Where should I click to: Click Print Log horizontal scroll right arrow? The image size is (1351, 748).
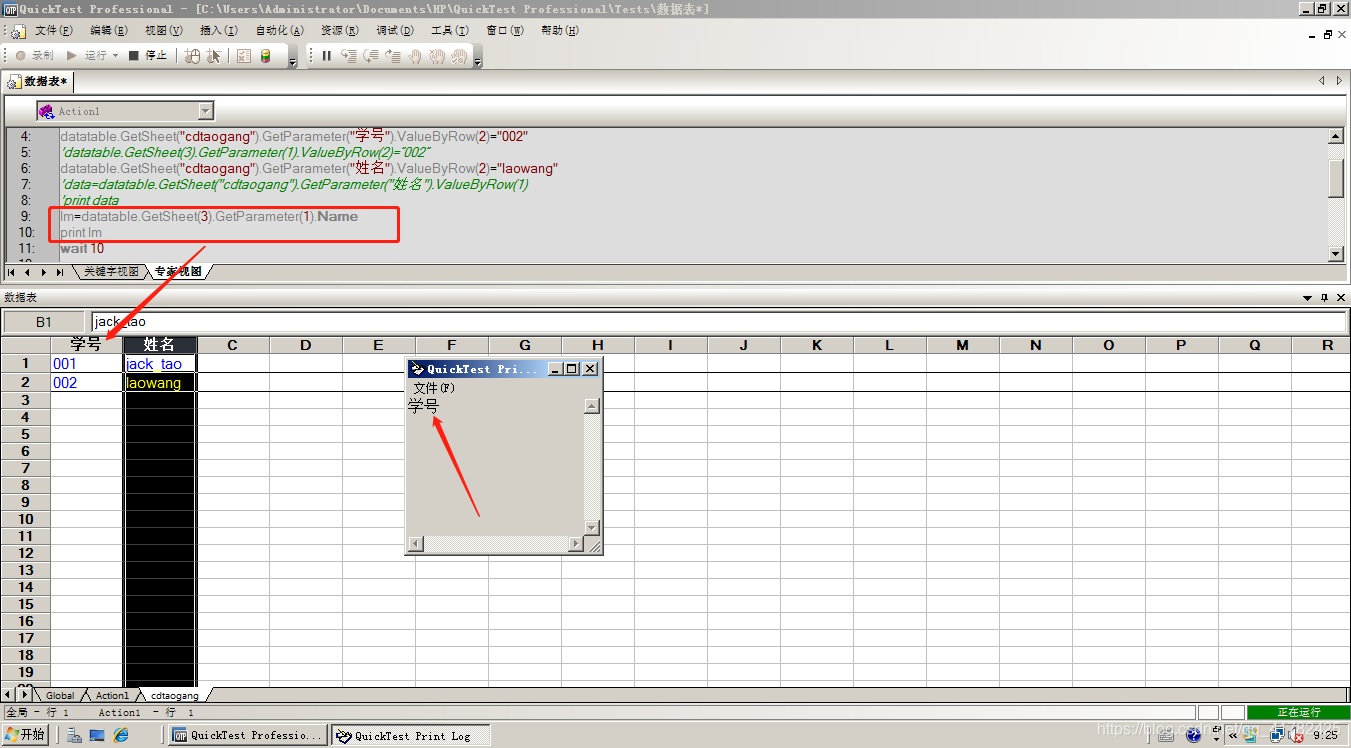point(576,544)
